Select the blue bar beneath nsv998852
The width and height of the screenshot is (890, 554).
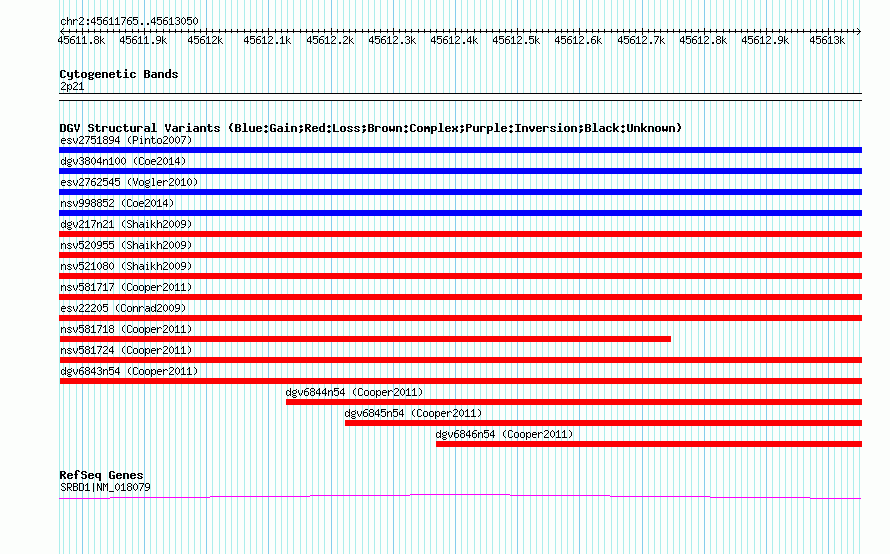[460, 213]
